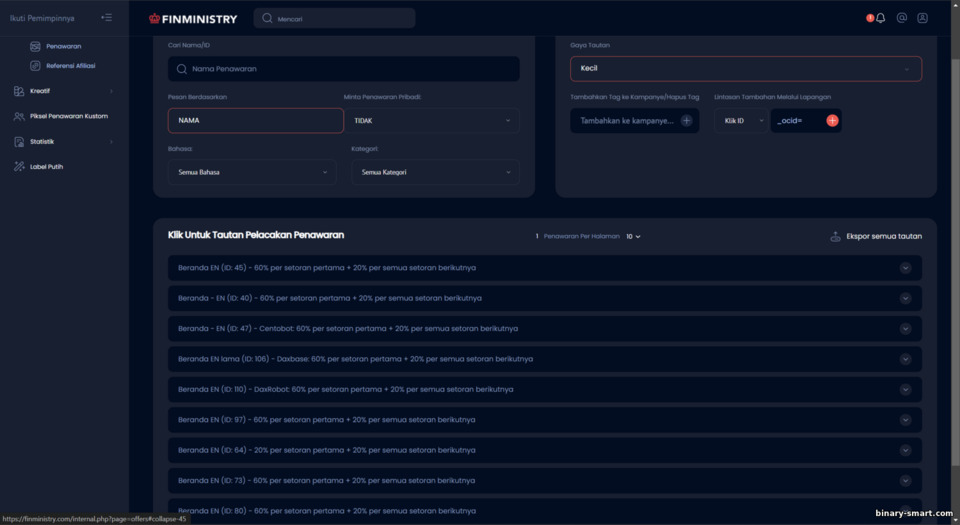Image resolution: width=960 pixels, height=525 pixels.
Task: Expand DaxRobot offer (ID: 110) chevron
Action: click(905, 390)
